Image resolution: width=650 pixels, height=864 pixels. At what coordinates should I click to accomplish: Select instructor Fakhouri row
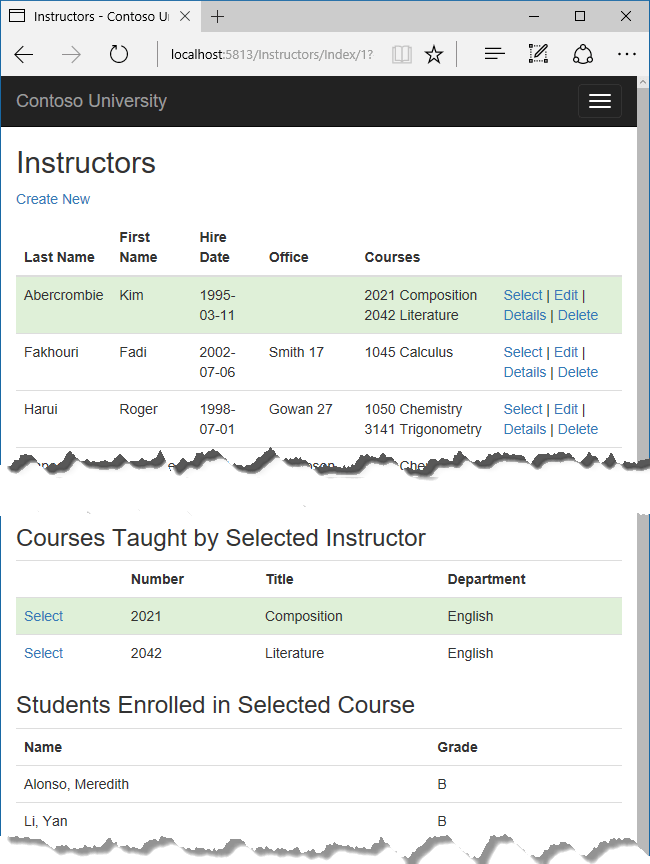522,352
